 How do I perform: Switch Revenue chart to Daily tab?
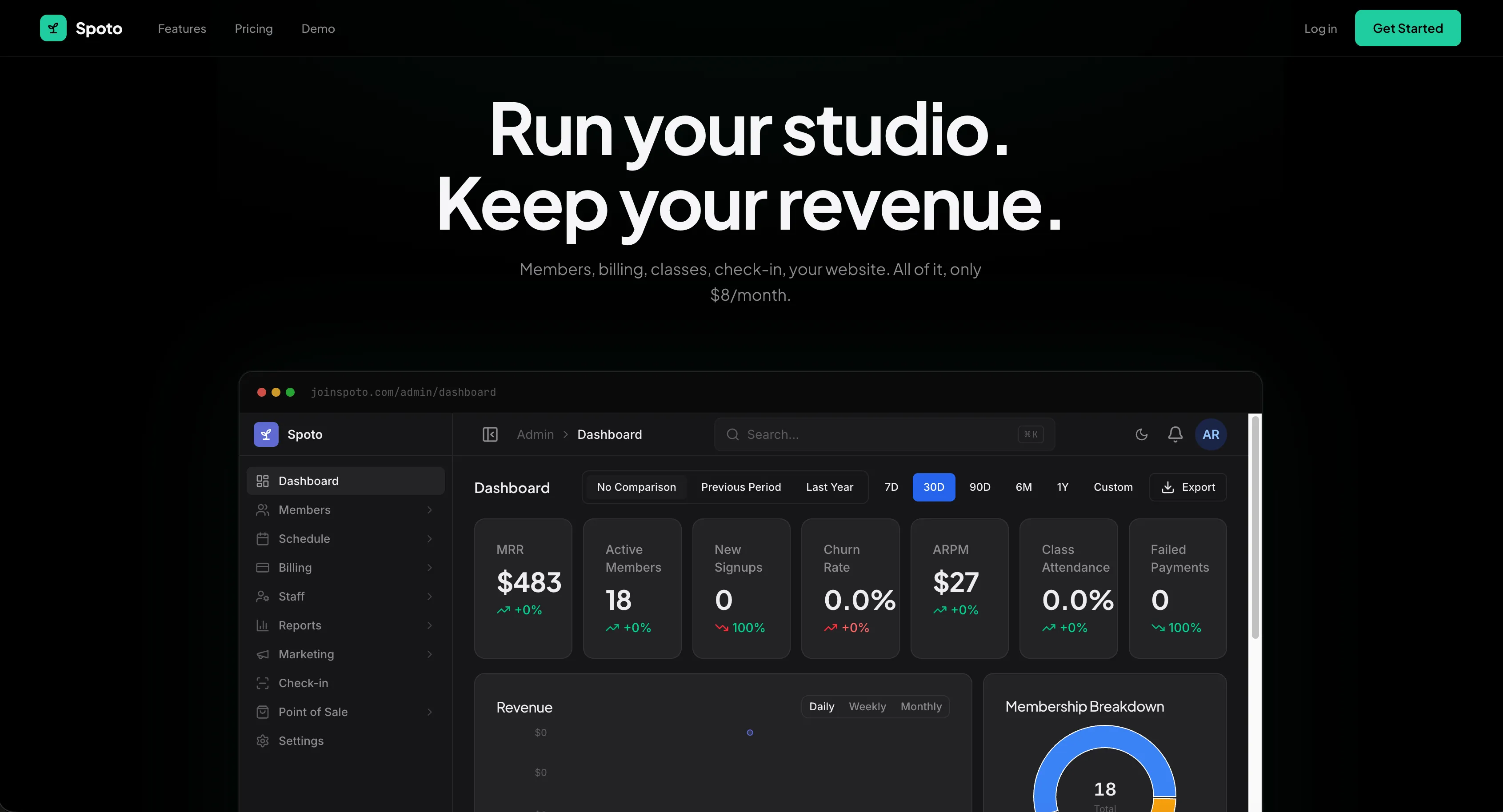[822, 706]
